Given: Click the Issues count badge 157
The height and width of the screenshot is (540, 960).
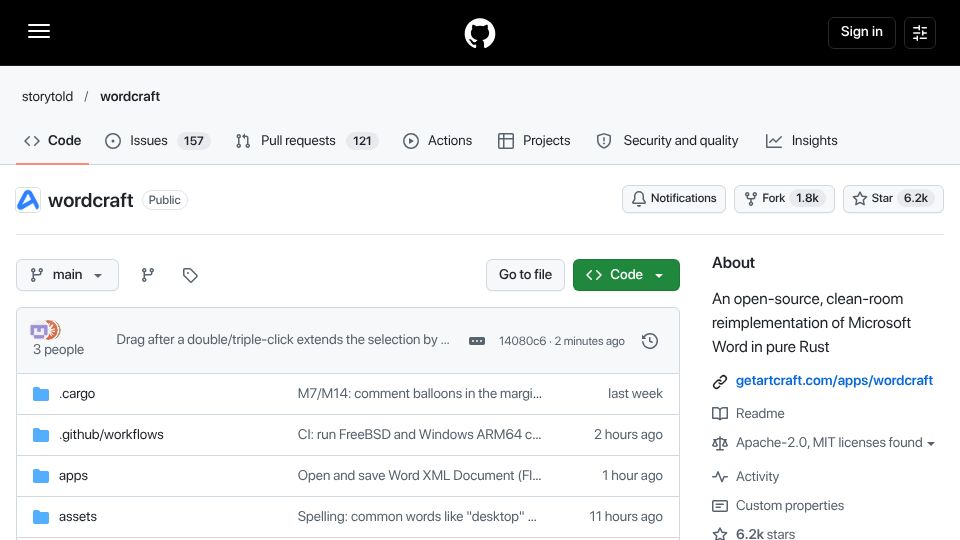Looking at the screenshot, I should coord(193,141).
